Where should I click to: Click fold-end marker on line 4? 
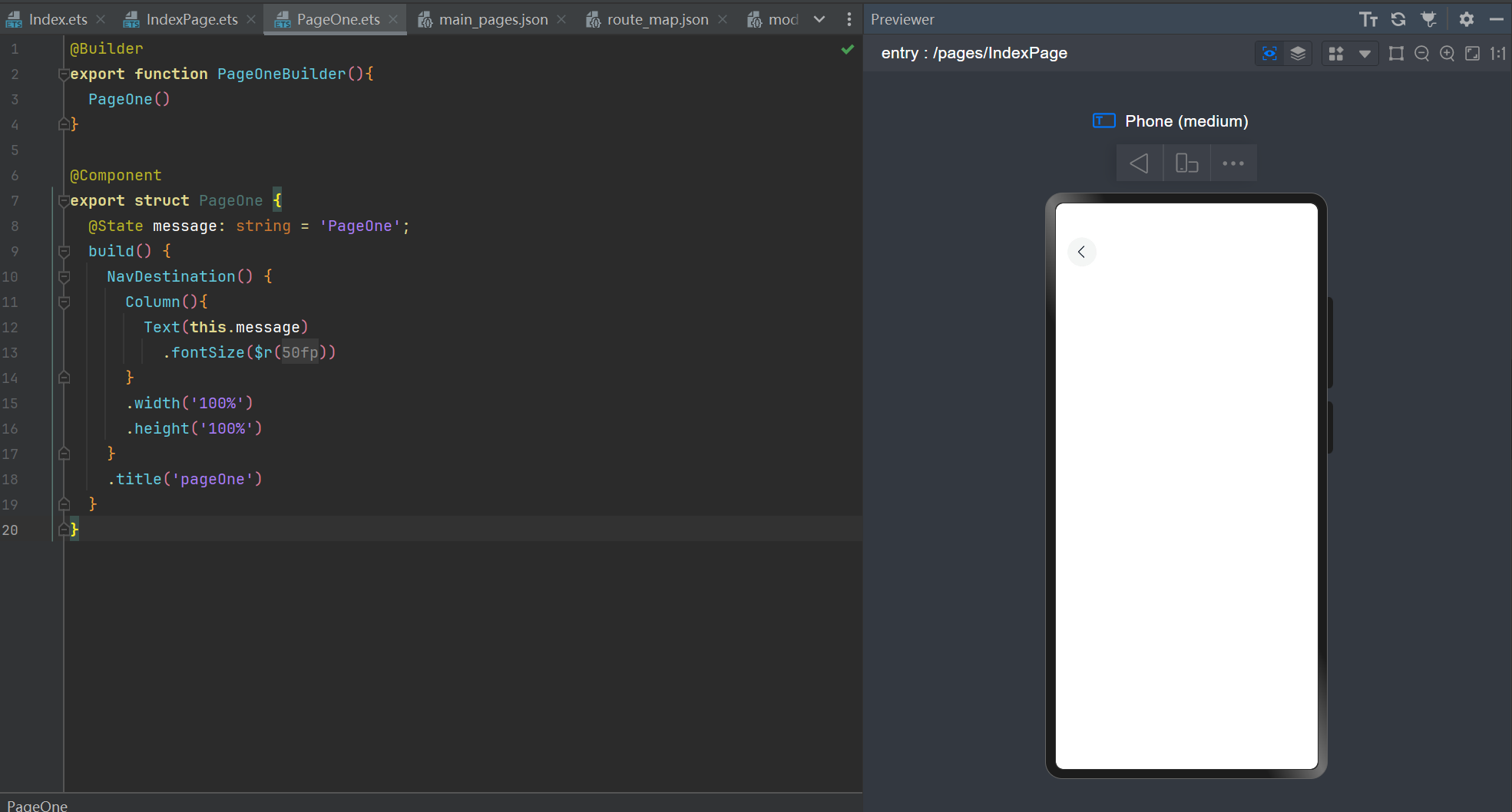click(64, 124)
